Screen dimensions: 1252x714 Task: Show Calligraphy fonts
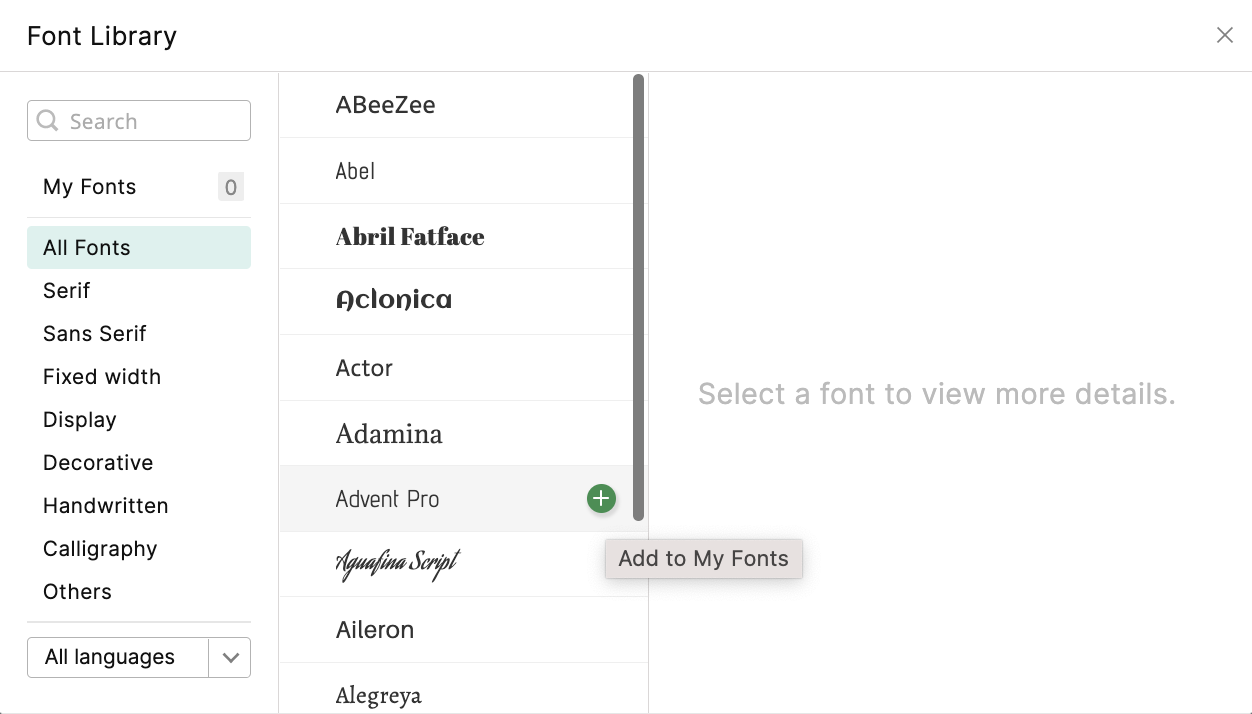tap(100, 549)
